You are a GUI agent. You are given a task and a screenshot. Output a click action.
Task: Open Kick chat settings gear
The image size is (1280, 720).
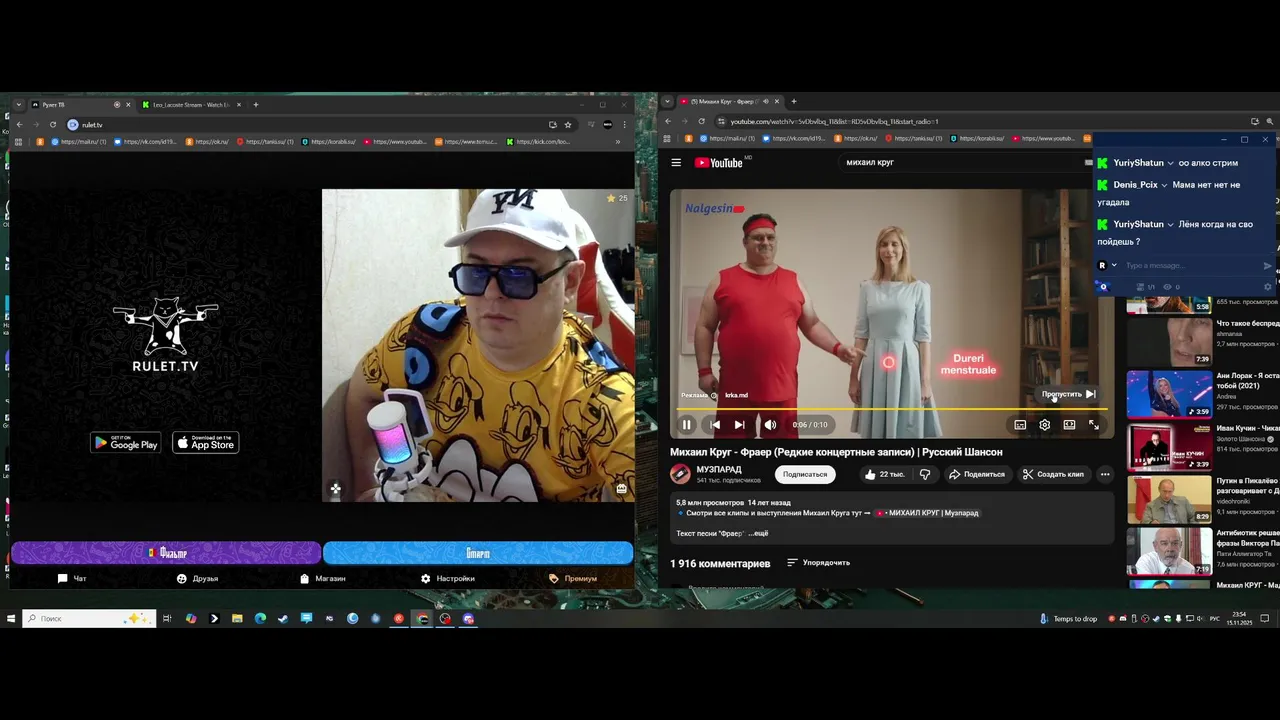coord(1268,287)
